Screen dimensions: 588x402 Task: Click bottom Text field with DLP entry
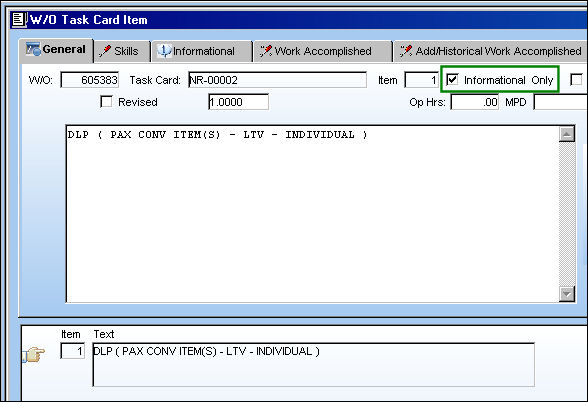(314, 364)
